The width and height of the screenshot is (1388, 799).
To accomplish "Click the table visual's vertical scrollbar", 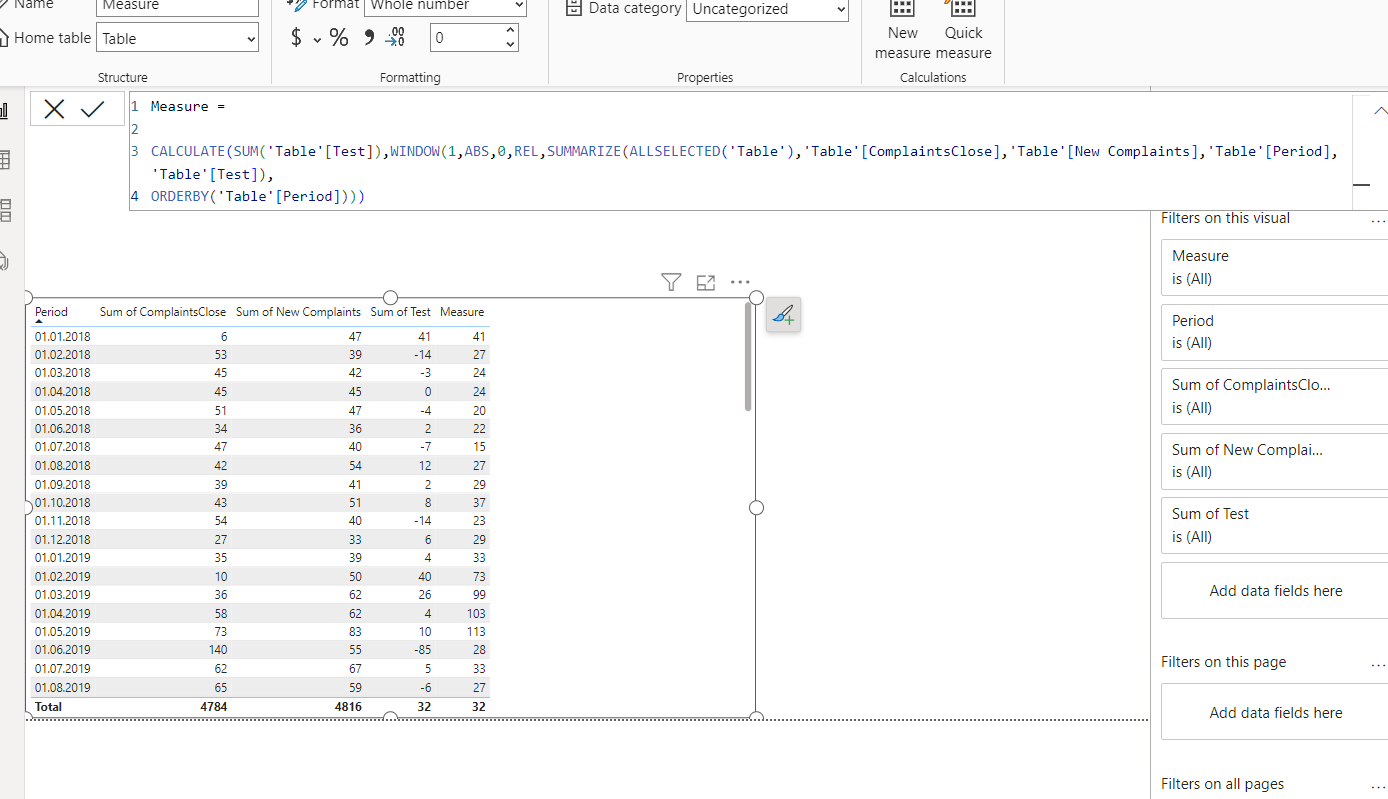I will click(x=748, y=357).
